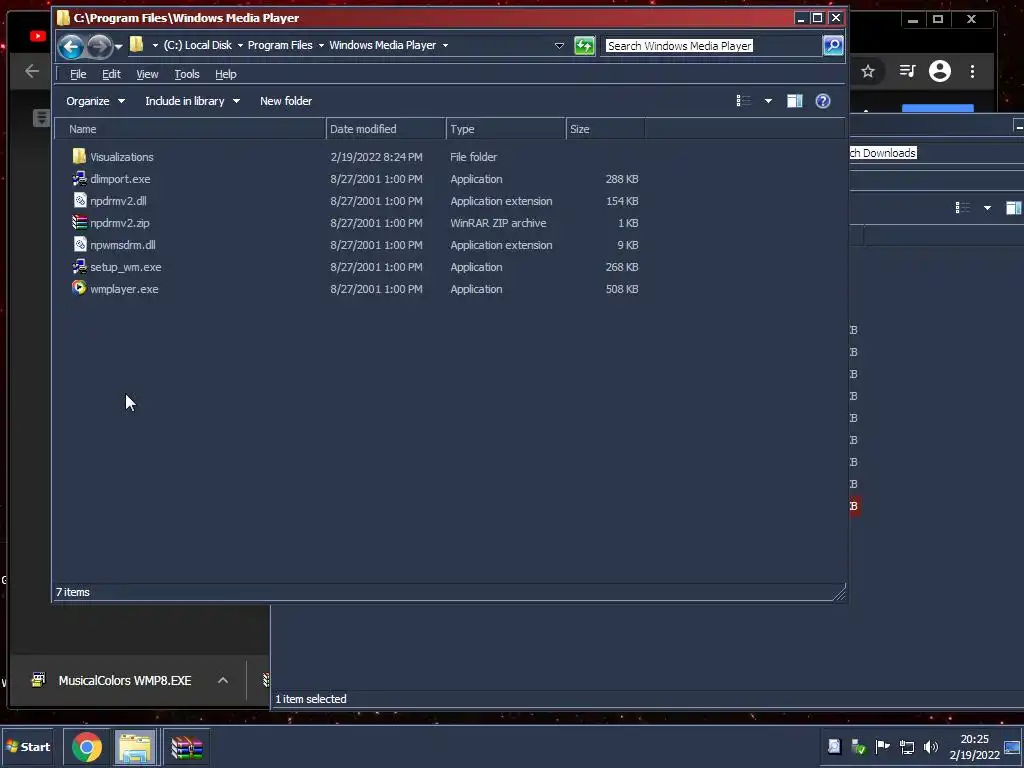This screenshot has height=768, width=1024.
Task: Expand the arrow after (C:) Local Disk
Action: coord(240,45)
